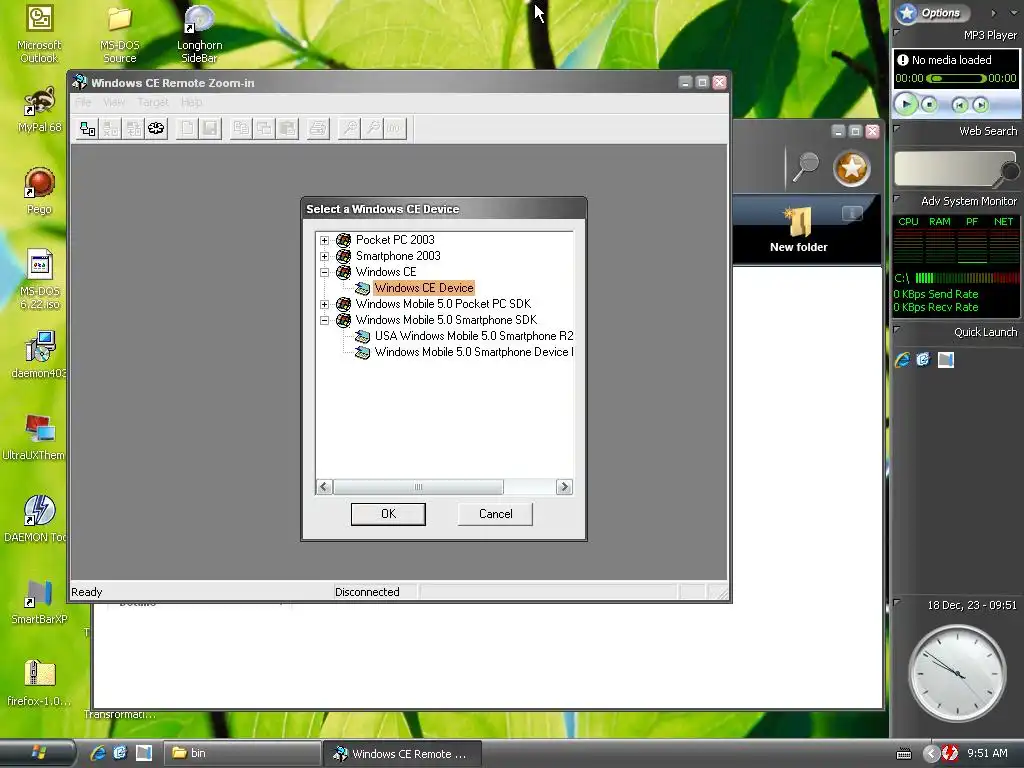Image resolution: width=1024 pixels, height=768 pixels.
Task: Click the asterisk-shaped toolbar icon in Remote Zoom-in
Action: tap(156, 129)
